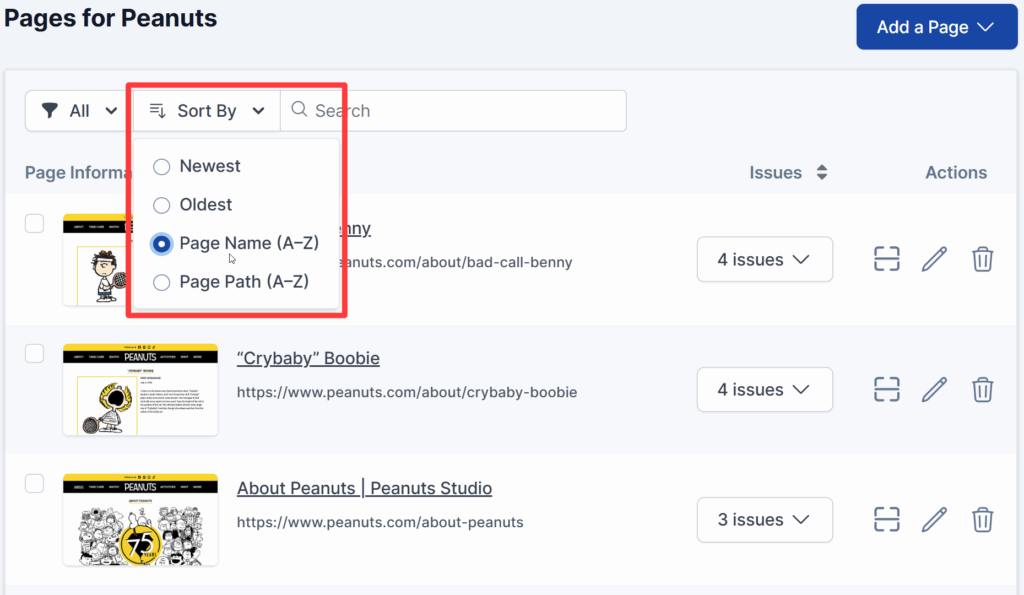Screen dimensions: 1024x595
Task: Expand the 3 issues dropdown for About Peanuts
Action: (765, 520)
